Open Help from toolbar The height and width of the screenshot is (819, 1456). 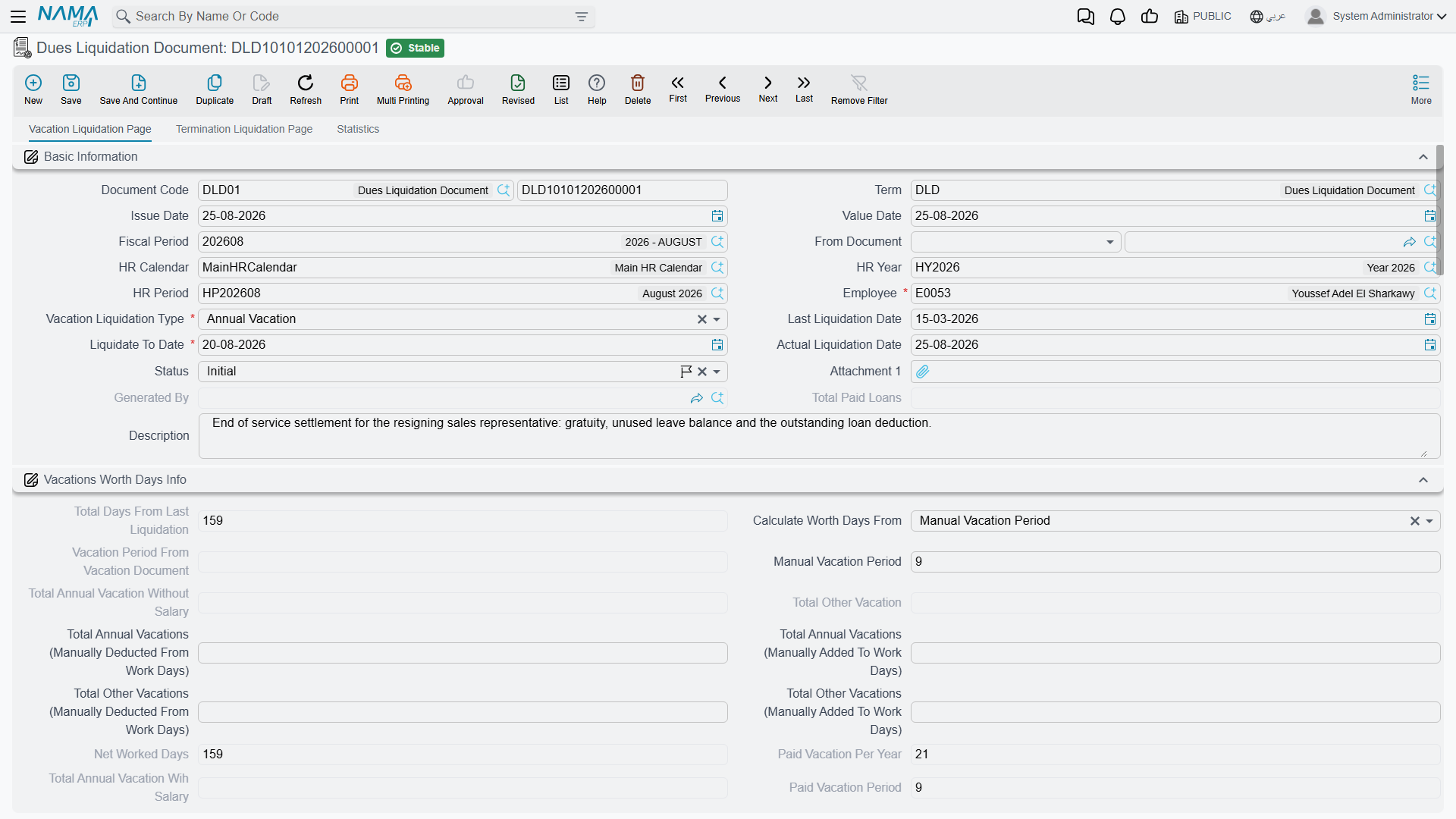tap(597, 89)
